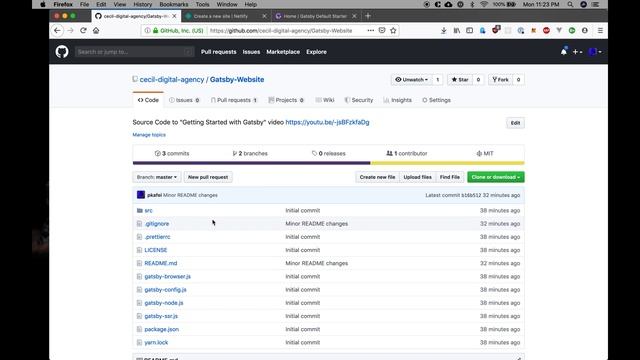Click Create new file button
The width and height of the screenshot is (640, 360).
(x=377, y=177)
